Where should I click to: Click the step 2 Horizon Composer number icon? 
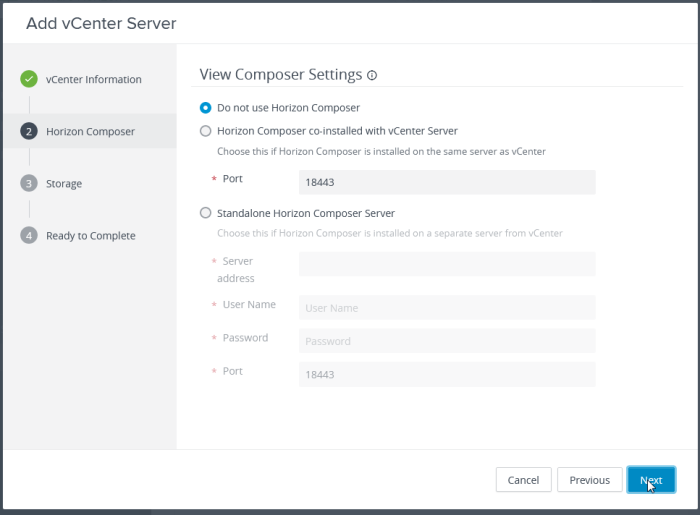[29, 131]
